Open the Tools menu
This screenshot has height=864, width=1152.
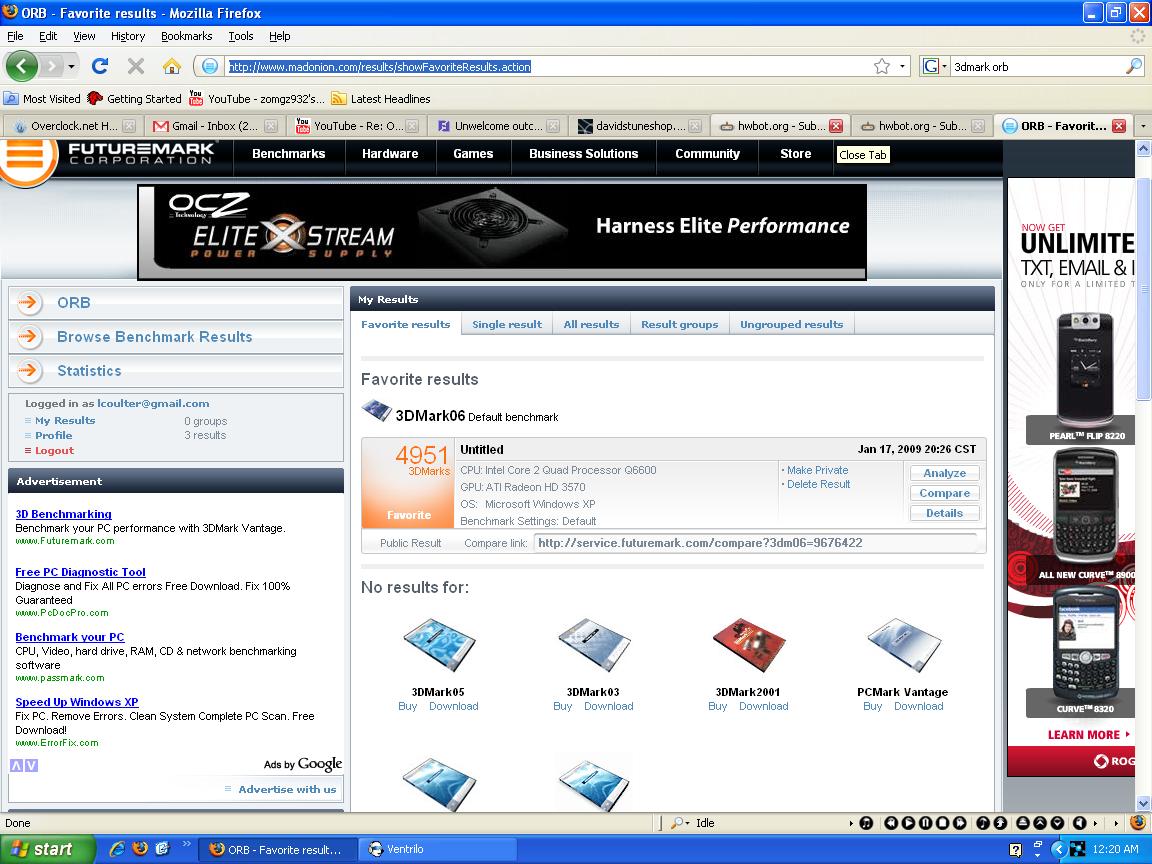[x=240, y=36]
